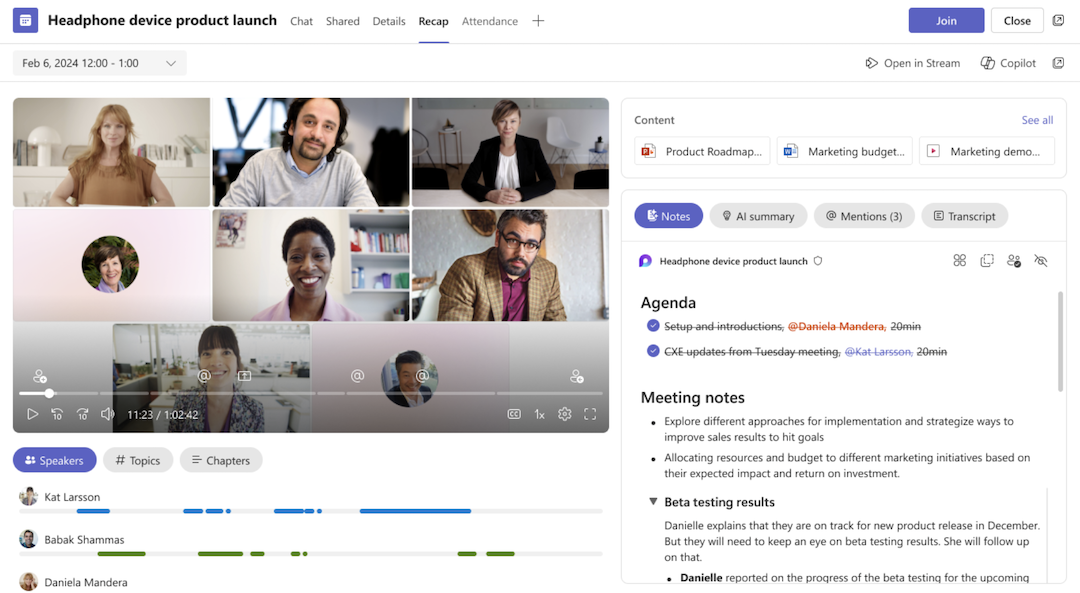Switch to the Attendance tab
Viewport: 1080px width, 593px height.
[x=489, y=21]
